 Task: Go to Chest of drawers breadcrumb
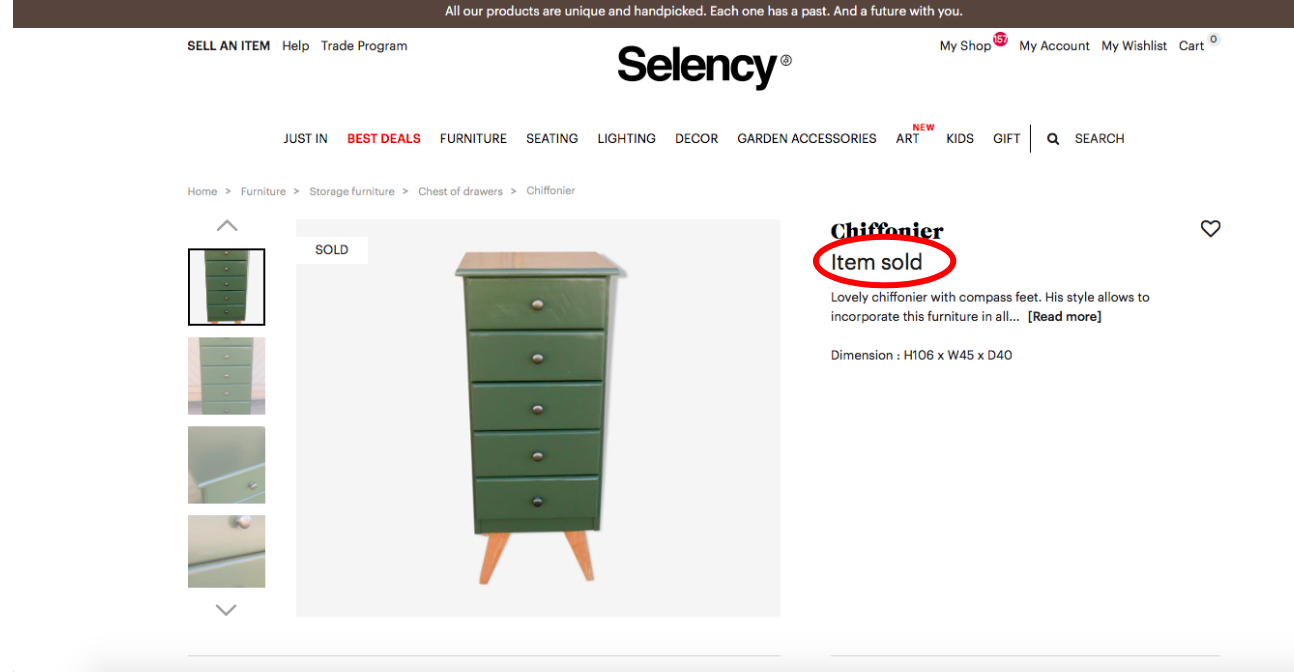pos(460,191)
